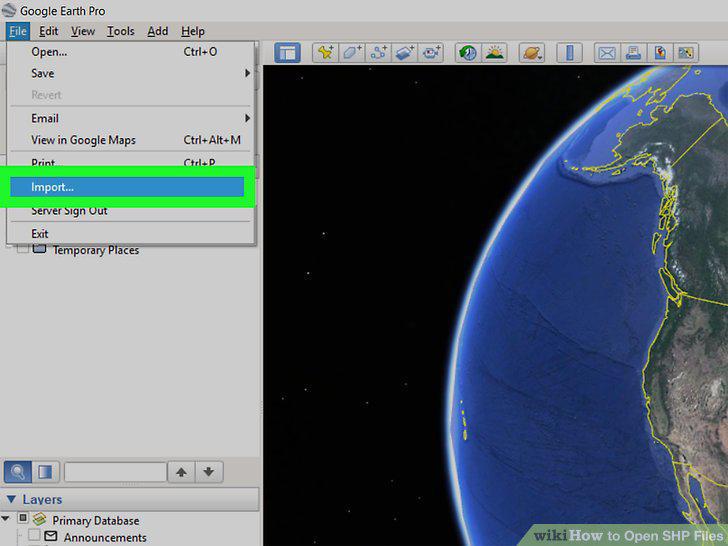
Task: Click the Add Polygon toolbar icon
Action: pos(352,53)
